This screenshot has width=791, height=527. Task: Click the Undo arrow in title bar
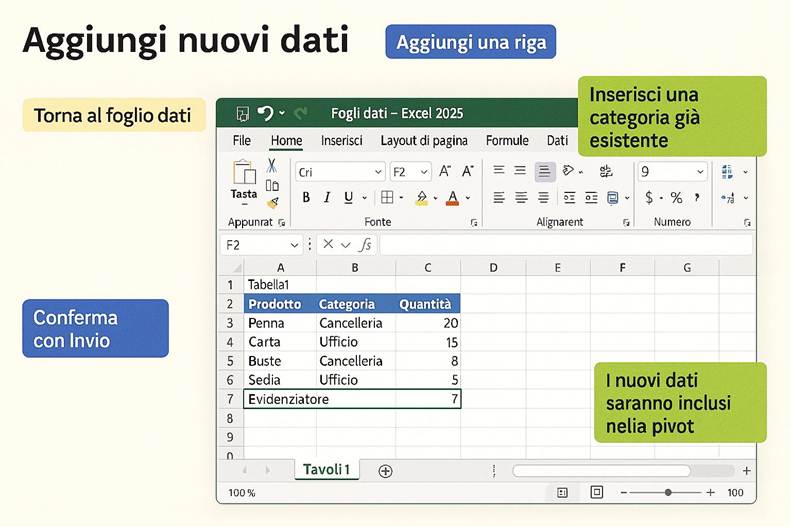point(265,113)
